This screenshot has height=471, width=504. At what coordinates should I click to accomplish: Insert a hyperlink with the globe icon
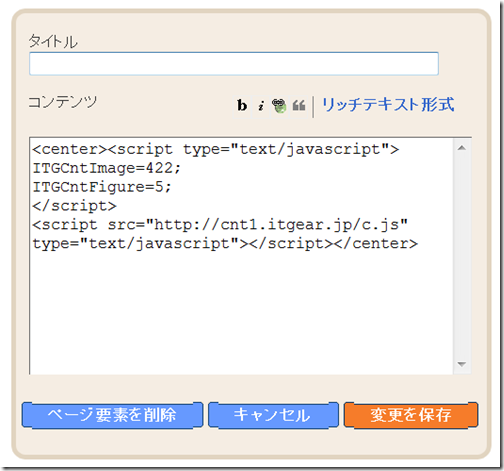point(279,106)
